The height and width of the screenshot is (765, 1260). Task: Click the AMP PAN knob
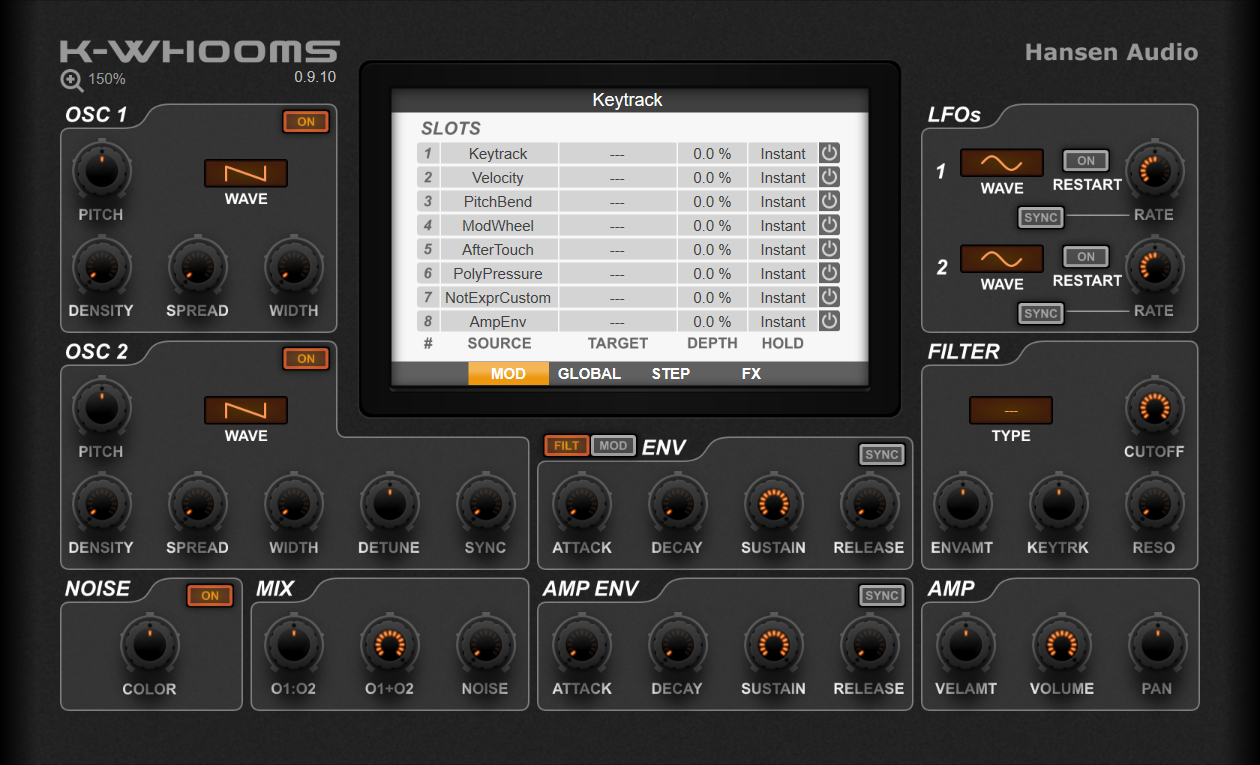pyautogui.click(x=1157, y=645)
